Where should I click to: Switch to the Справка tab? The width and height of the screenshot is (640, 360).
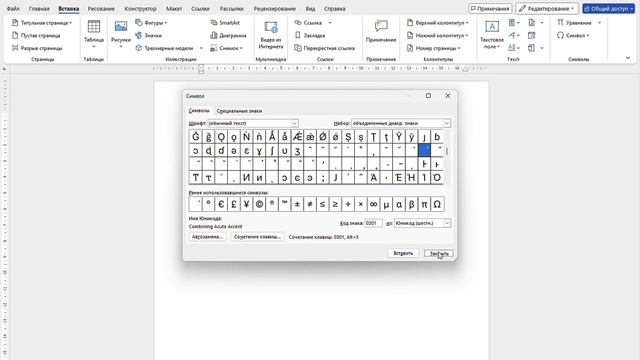coord(334,9)
